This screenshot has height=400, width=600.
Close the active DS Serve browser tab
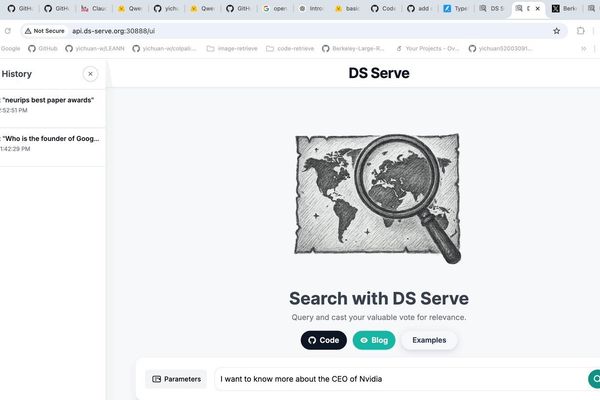click(x=538, y=8)
